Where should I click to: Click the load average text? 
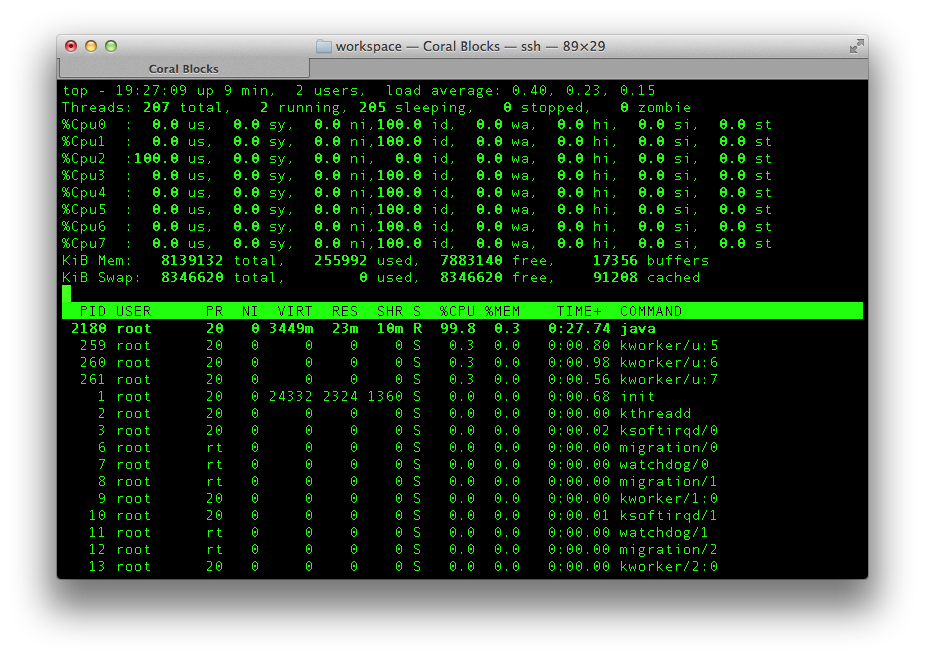[x=520, y=90]
